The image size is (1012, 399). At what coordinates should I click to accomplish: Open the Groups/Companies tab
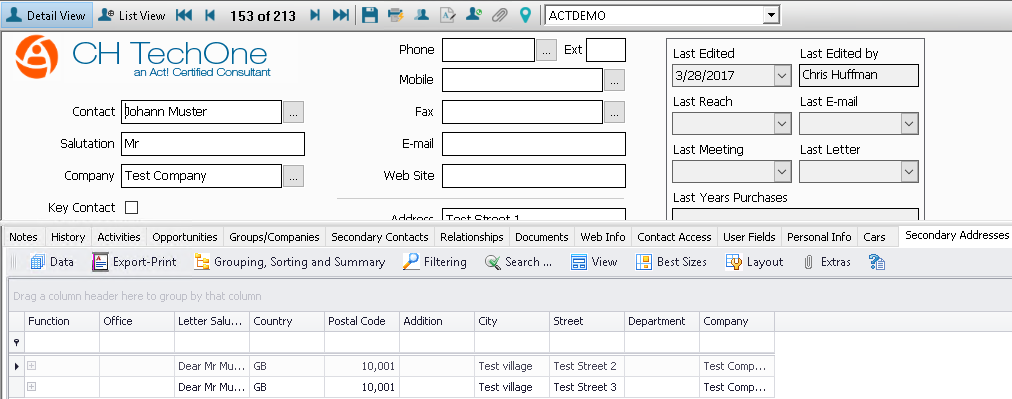(274, 237)
